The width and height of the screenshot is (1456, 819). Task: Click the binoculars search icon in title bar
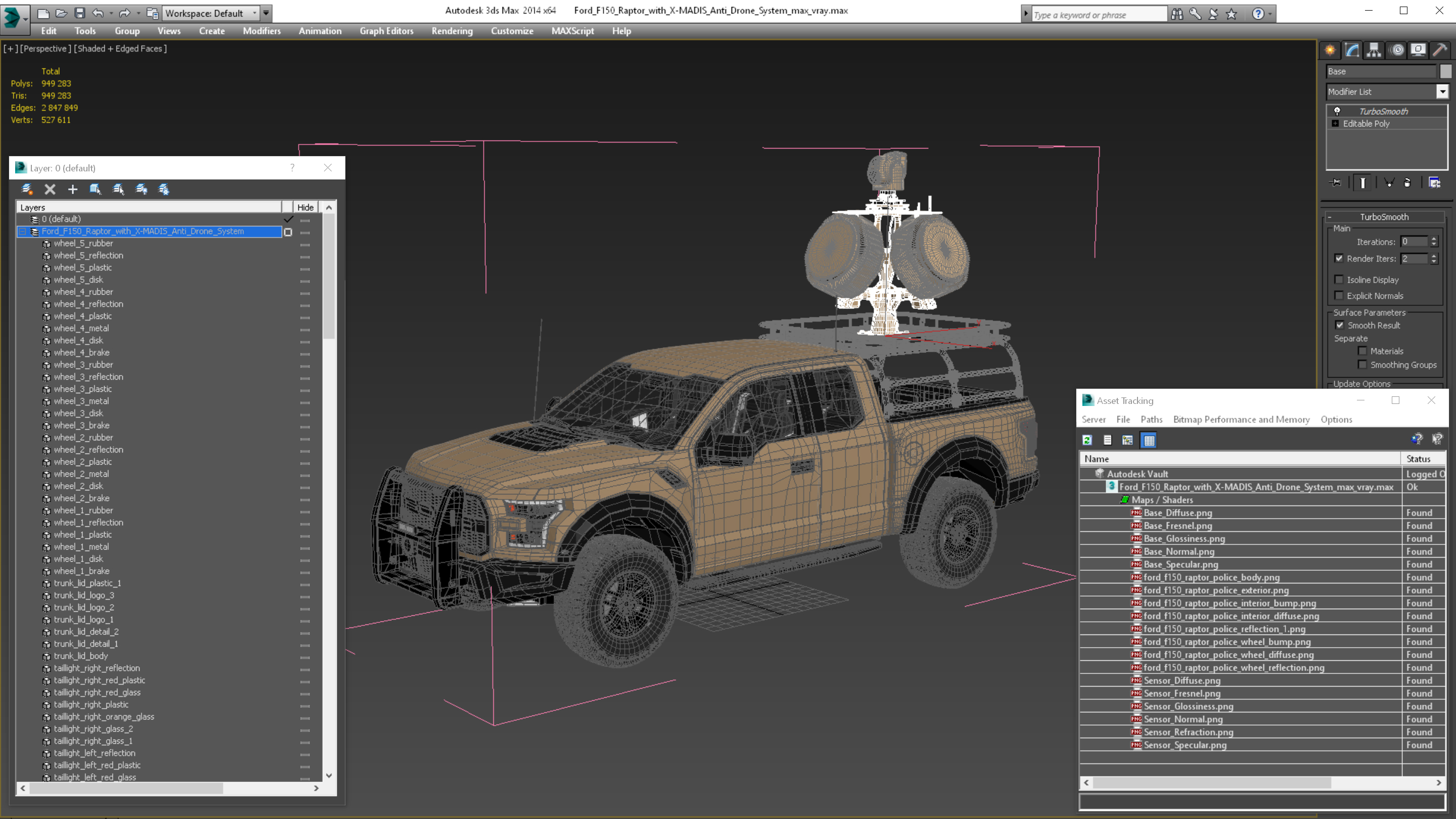click(x=1177, y=14)
